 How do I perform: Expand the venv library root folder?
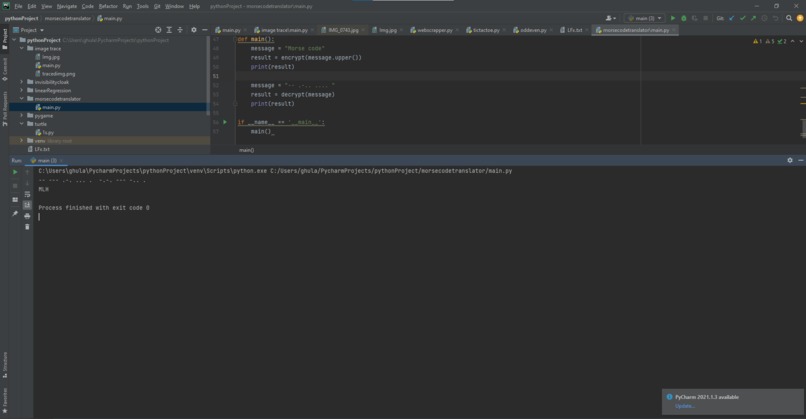click(22, 140)
